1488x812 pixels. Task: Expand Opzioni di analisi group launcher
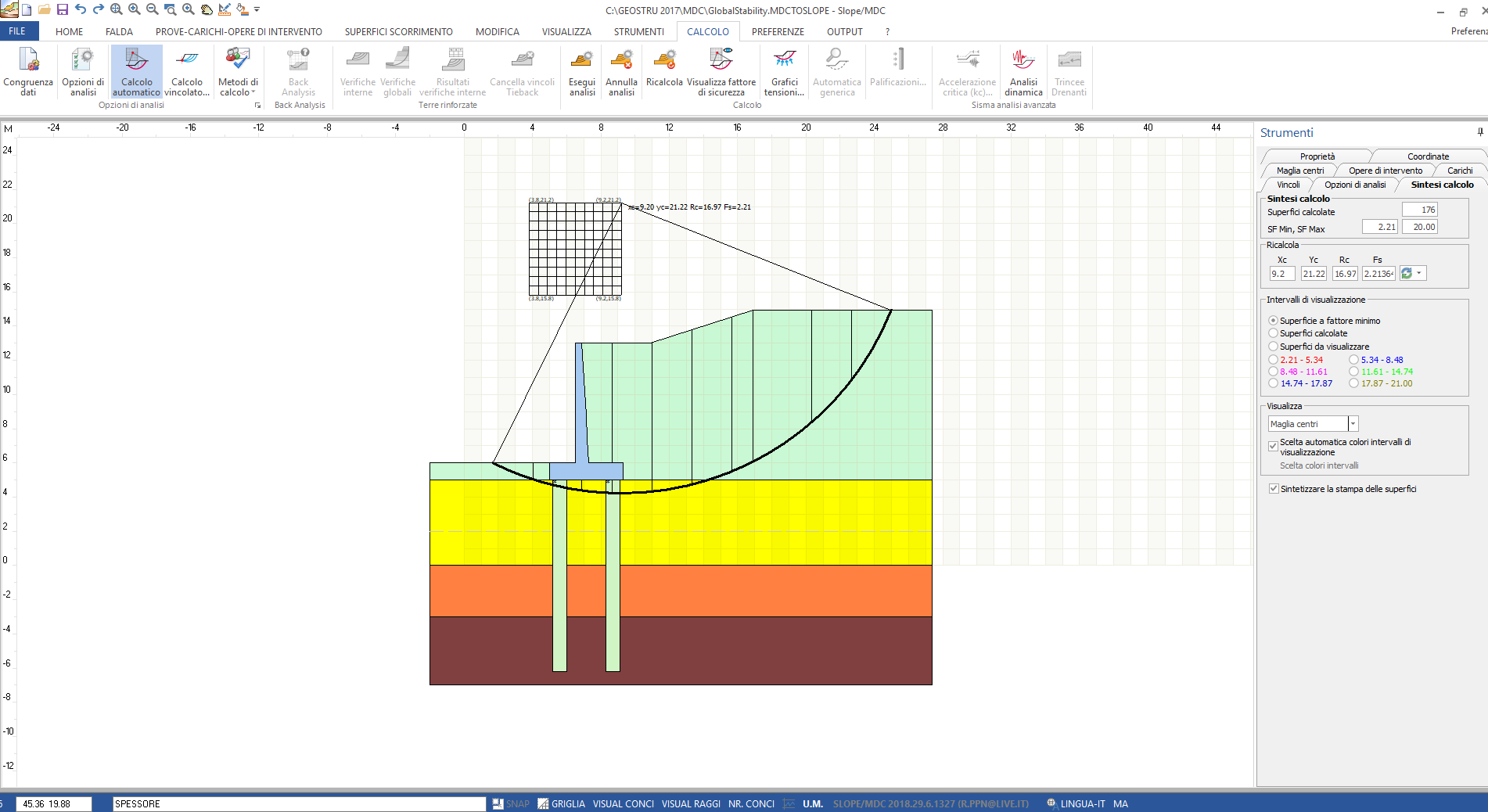257,105
